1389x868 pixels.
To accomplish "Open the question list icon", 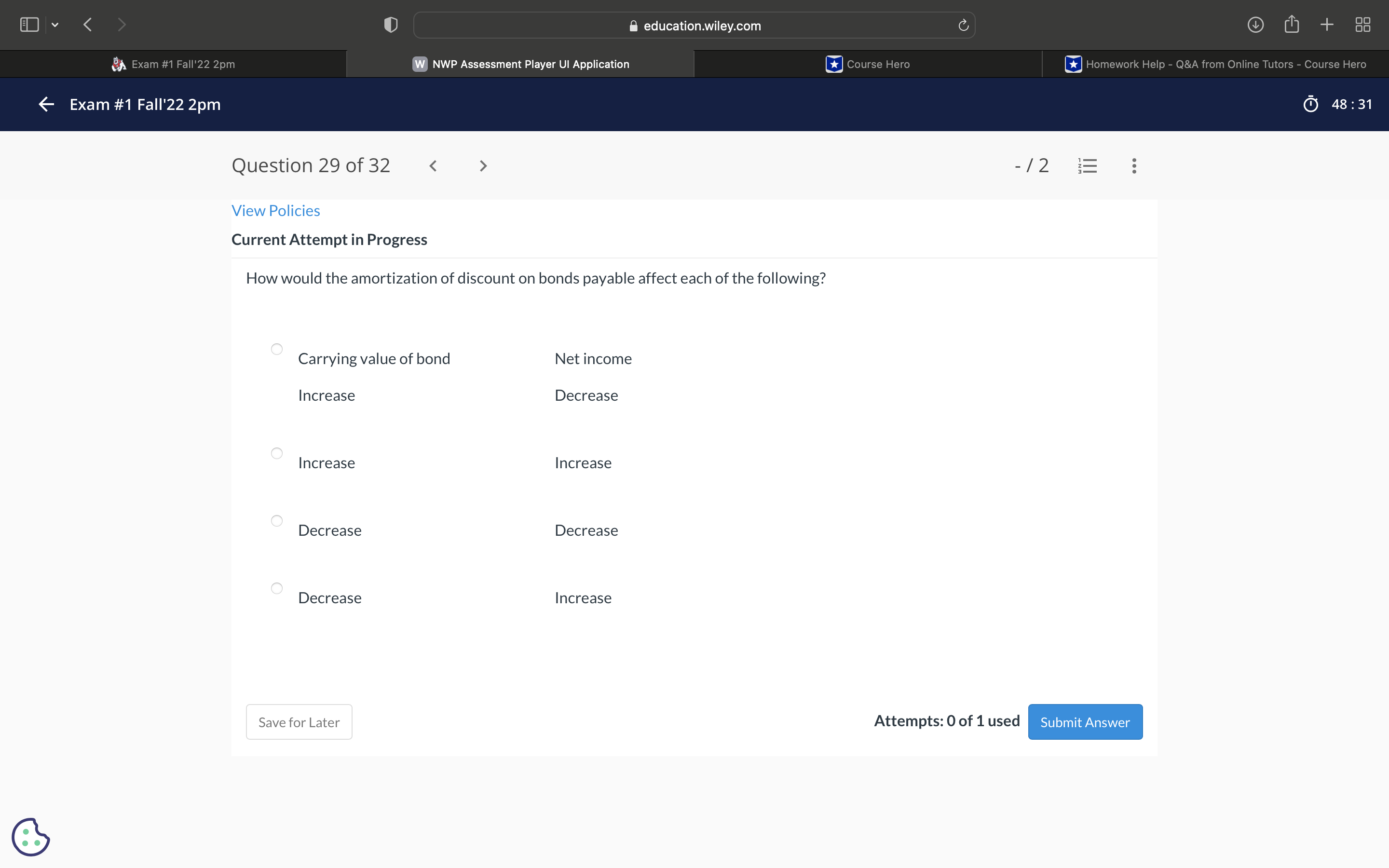I will coord(1087,166).
